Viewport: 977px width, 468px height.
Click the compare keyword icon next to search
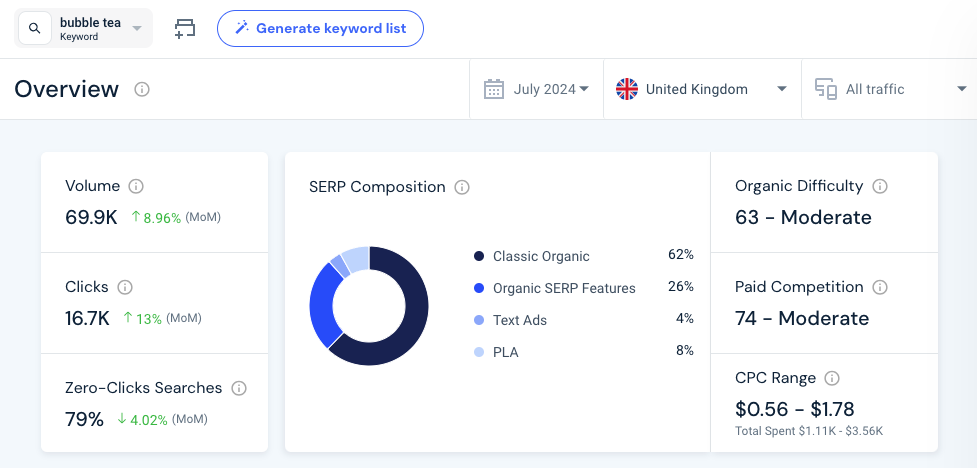pos(185,29)
